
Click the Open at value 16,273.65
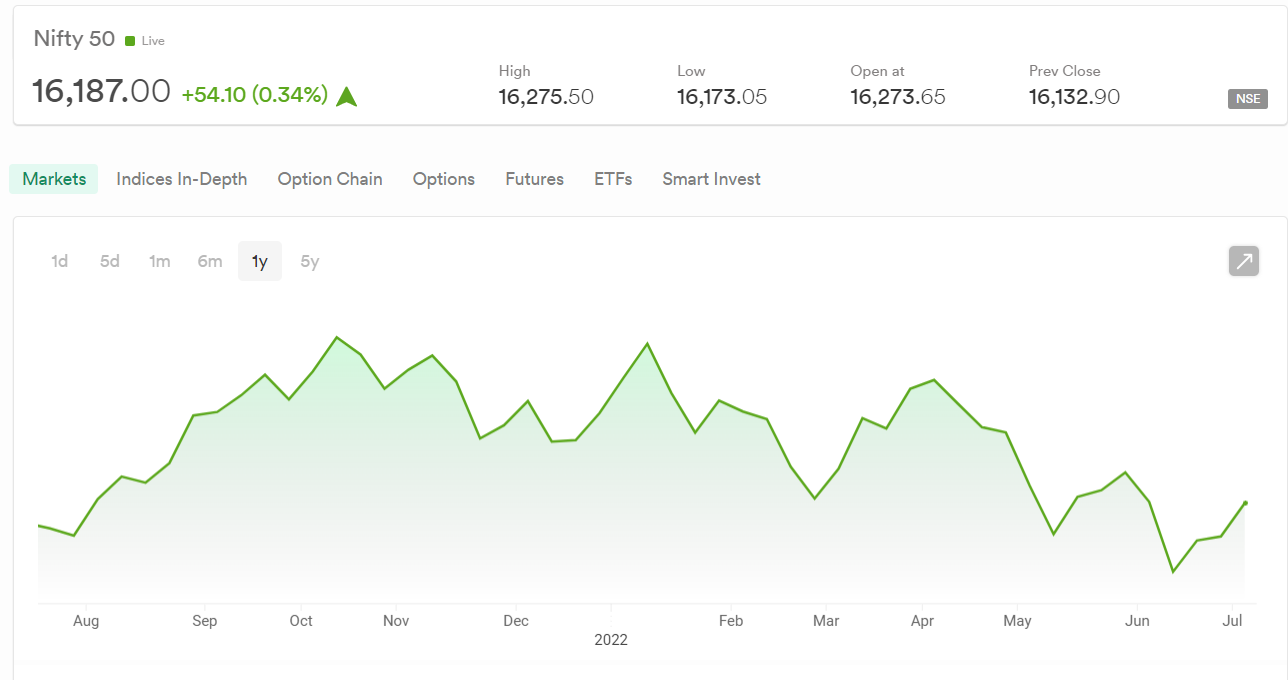[x=898, y=97]
